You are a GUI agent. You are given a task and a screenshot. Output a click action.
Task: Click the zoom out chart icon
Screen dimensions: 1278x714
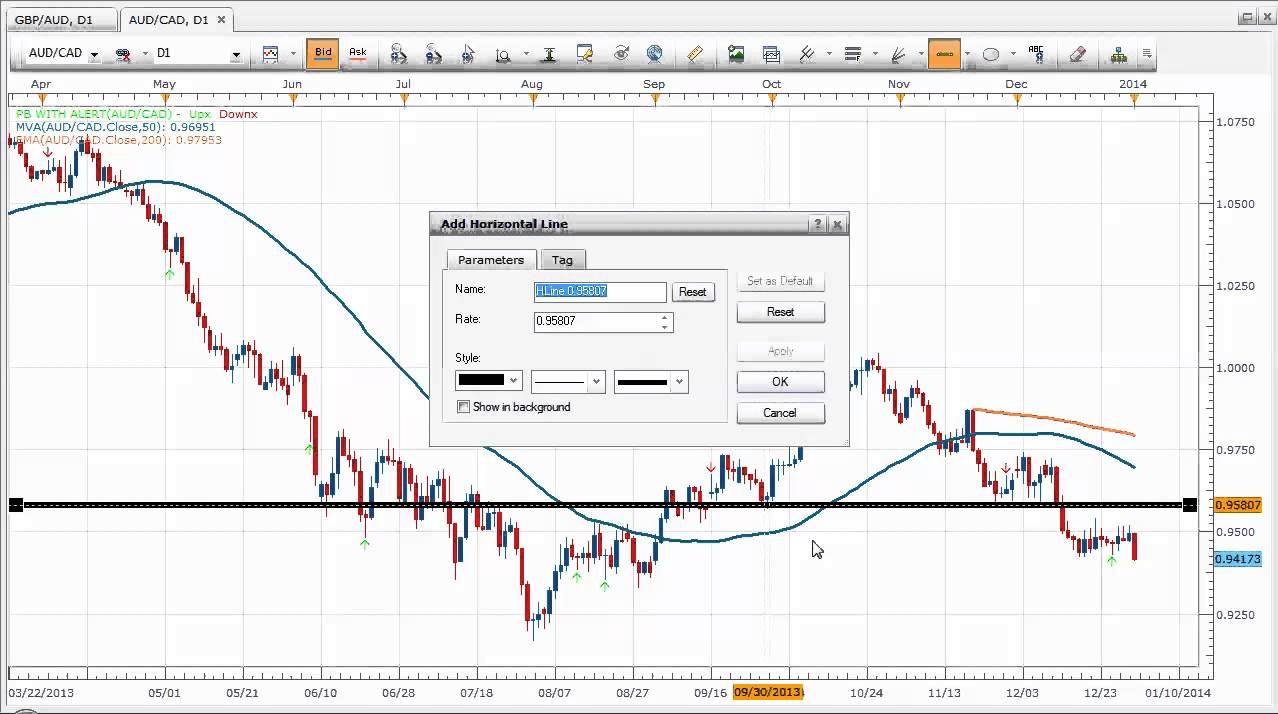[x=433, y=54]
